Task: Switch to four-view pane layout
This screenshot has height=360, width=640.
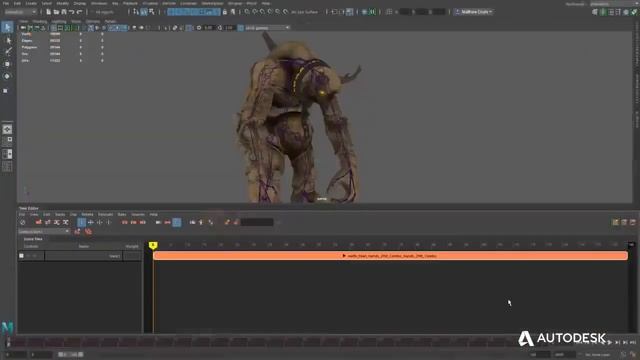Action: pyautogui.click(x=7, y=141)
